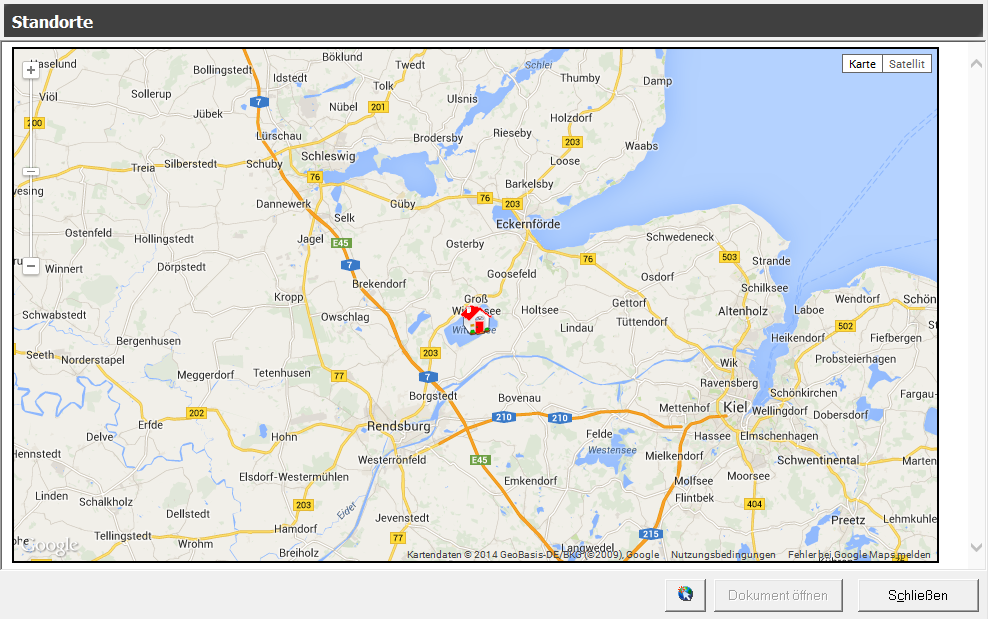This screenshot has width=989, height=619.
Task: Switch the map to Satellit view
Action: pyautogui.click(x=906, y=64)
